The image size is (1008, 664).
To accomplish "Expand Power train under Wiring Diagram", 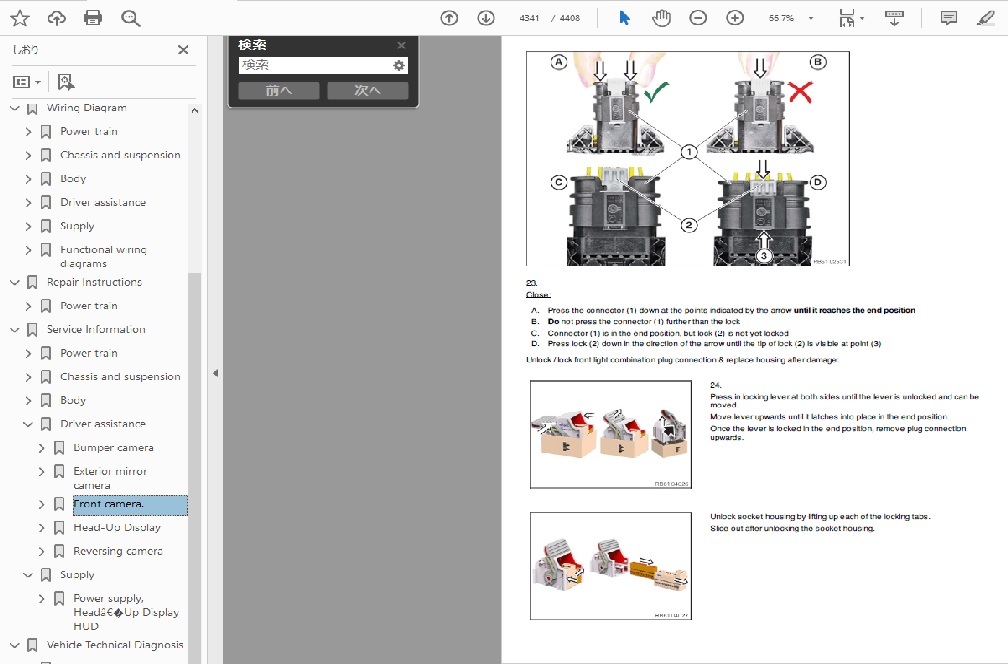I will (27, 131).
